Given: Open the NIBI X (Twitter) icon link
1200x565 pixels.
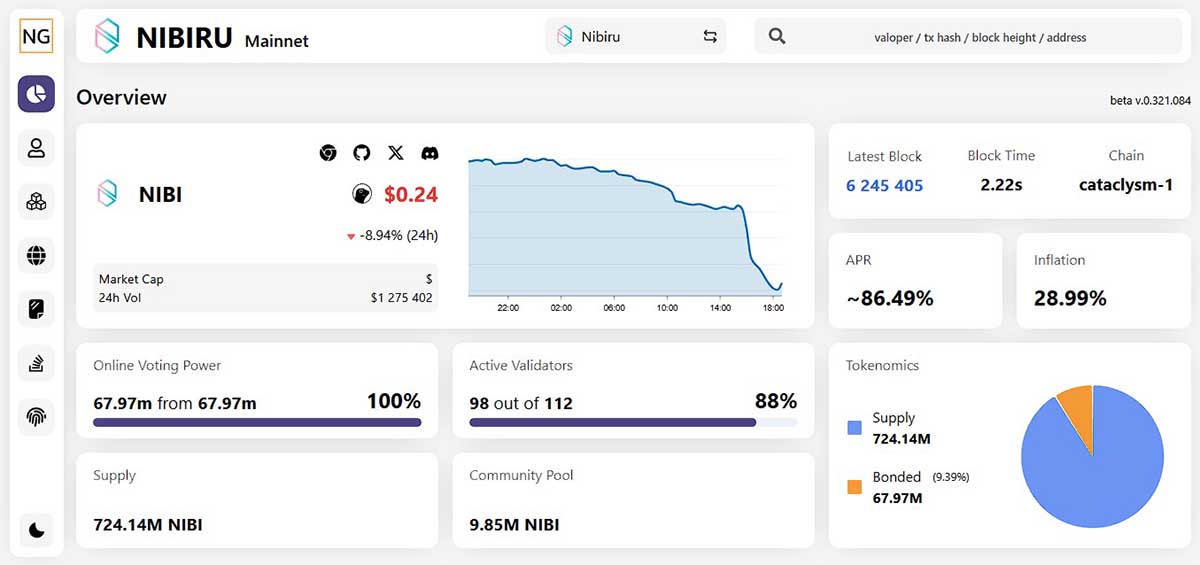Looking at the screenshot, I should point(396,153).
